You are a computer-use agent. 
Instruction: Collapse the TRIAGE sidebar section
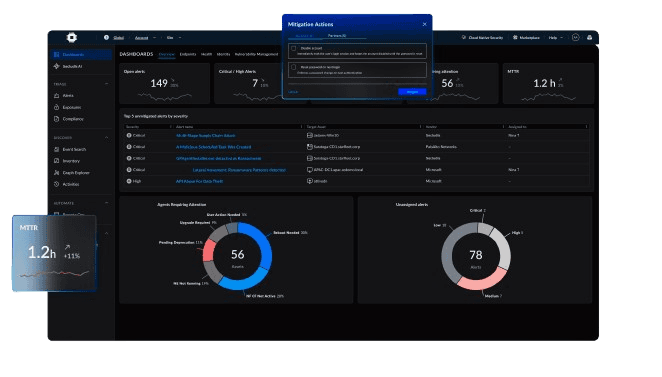click(x=106, y=84)
